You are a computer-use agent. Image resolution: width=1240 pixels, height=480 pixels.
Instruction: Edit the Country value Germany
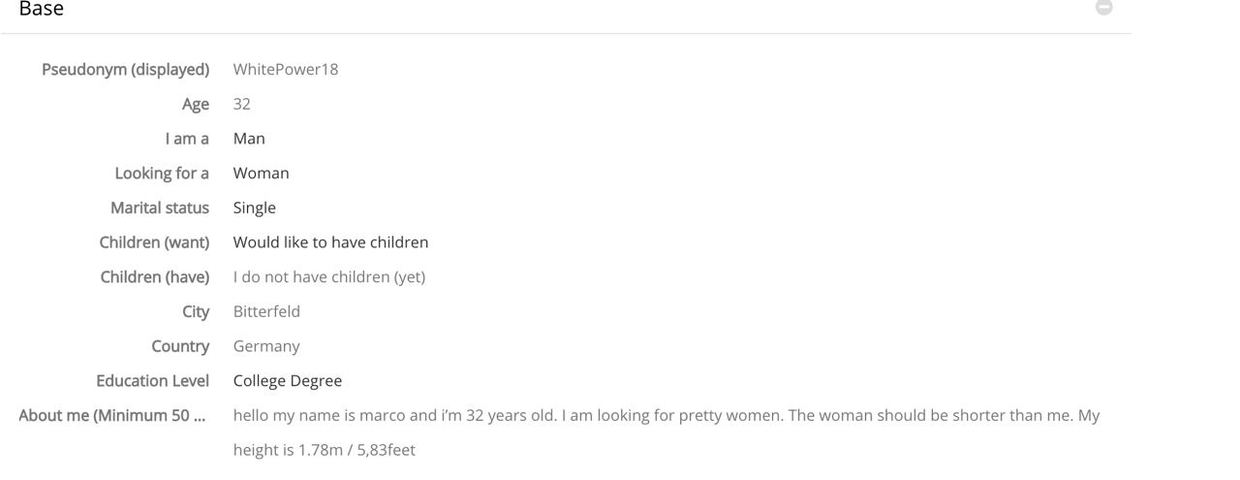tap(266, 346)
